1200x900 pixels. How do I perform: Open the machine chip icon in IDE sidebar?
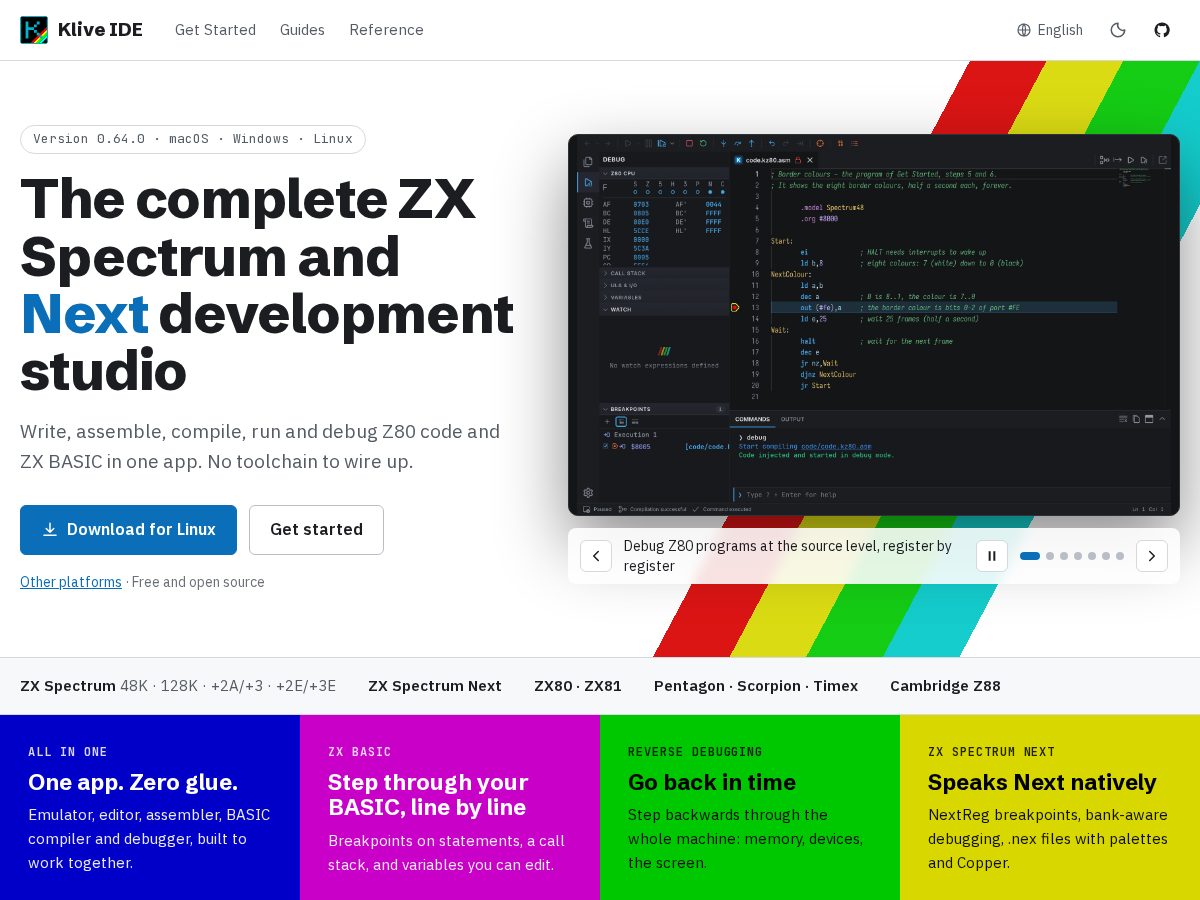click(x=588, y=202)
